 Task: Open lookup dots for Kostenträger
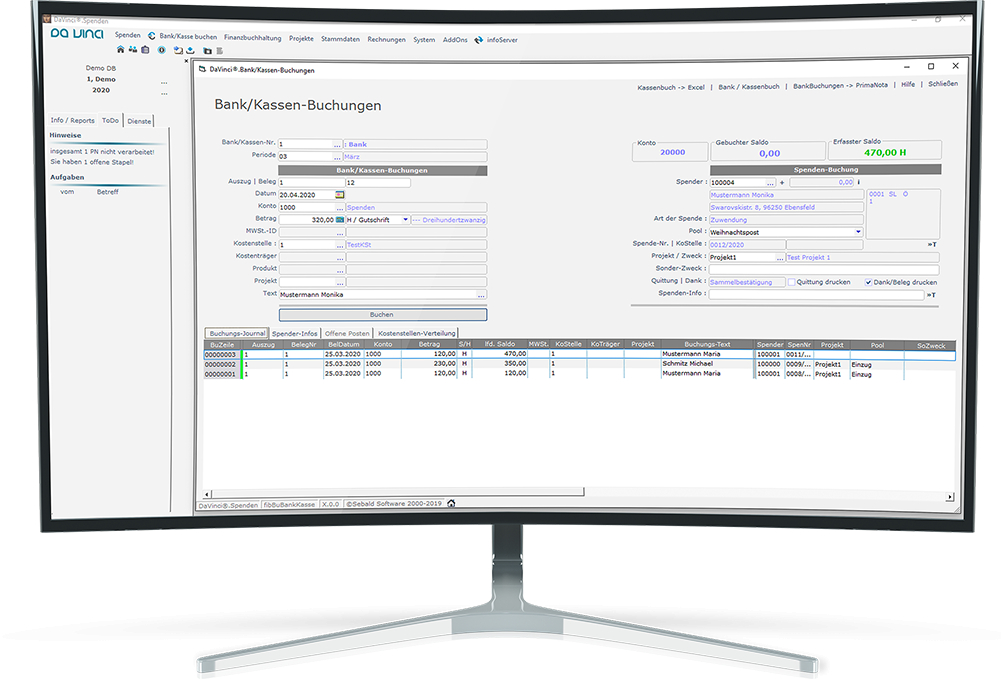tap(340, 257)
